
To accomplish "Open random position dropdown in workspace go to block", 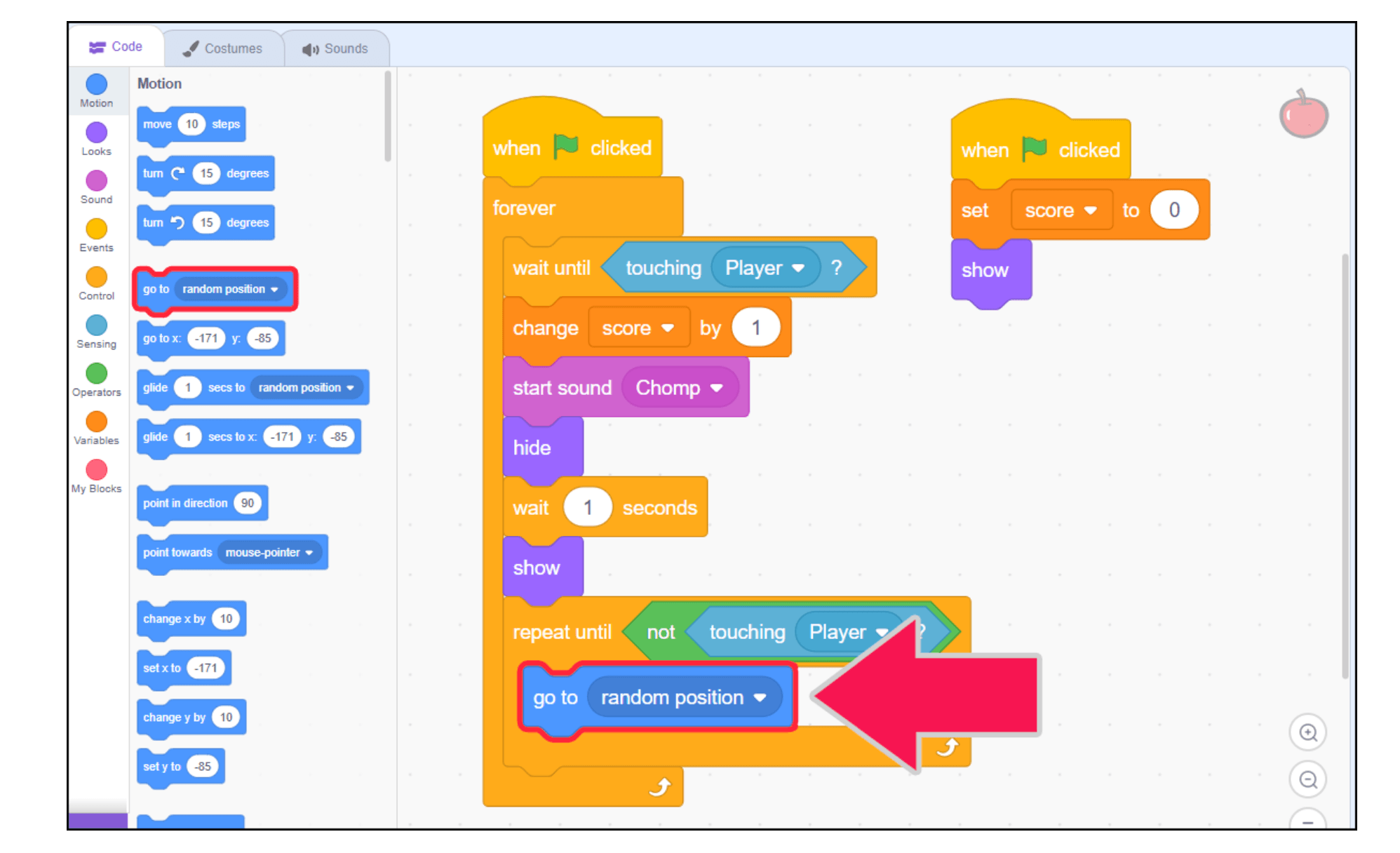I will coord(684,697).
